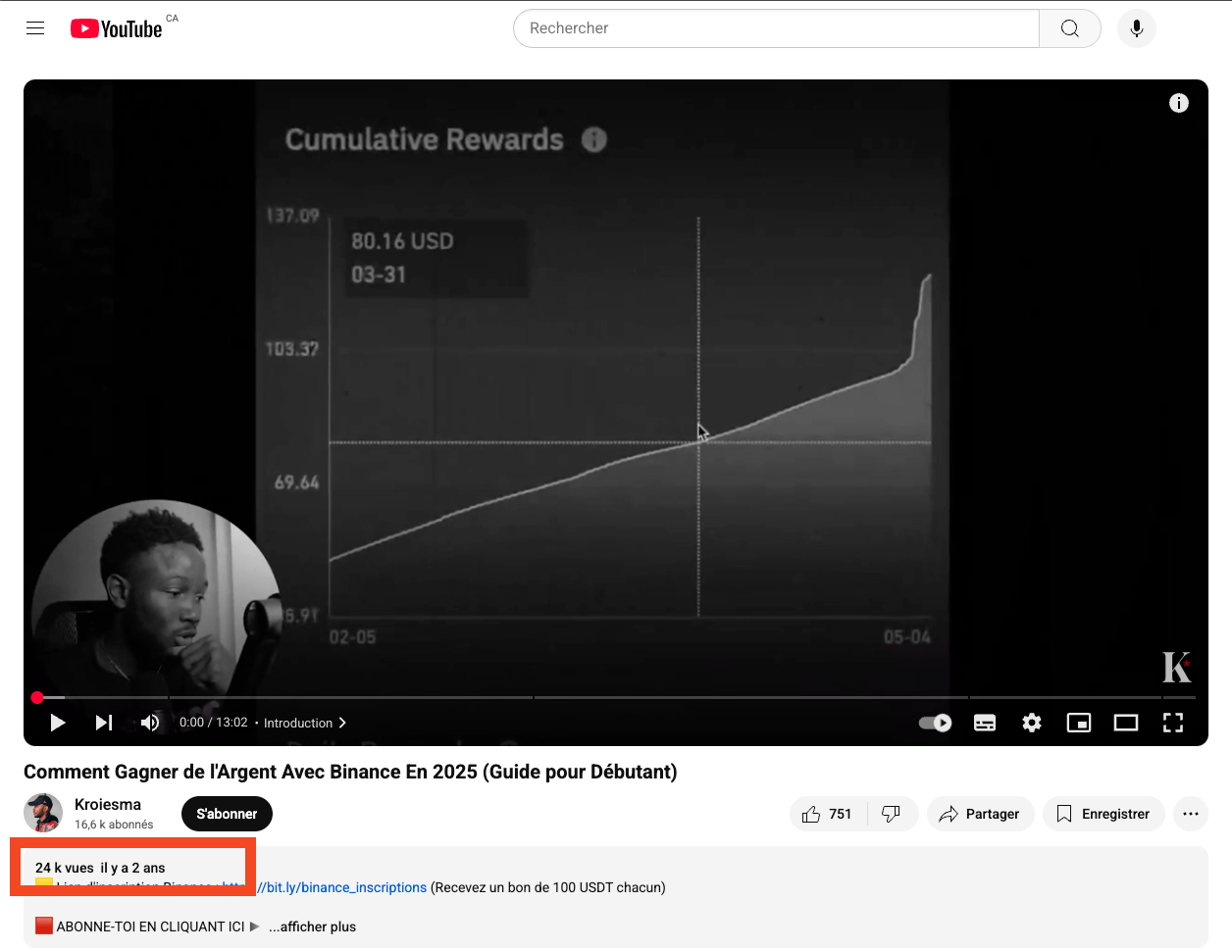Open the video info card icon

(x=1178, y=103)
